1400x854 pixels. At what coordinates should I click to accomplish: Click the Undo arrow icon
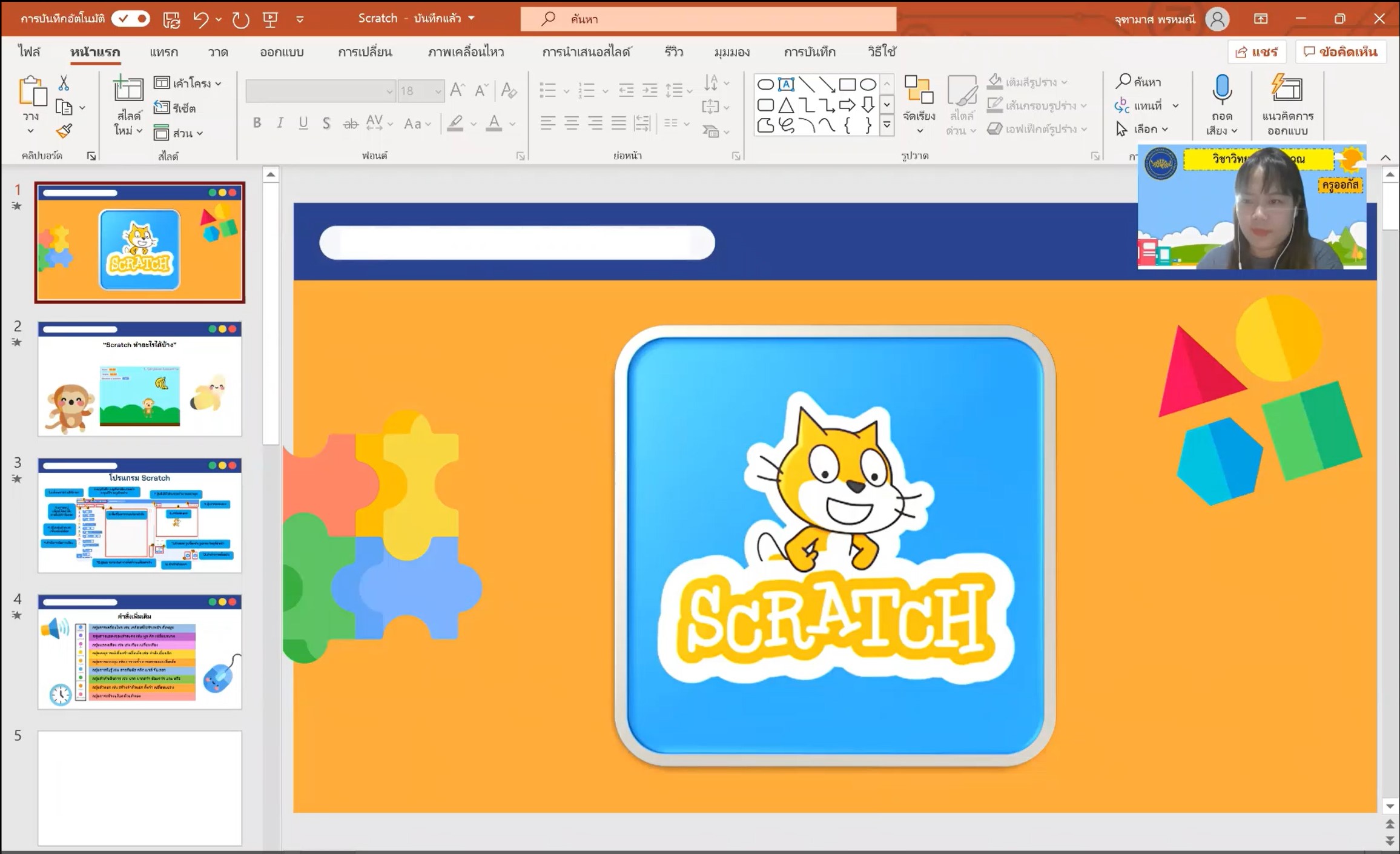pyautogui.click(x=201, y=19)
